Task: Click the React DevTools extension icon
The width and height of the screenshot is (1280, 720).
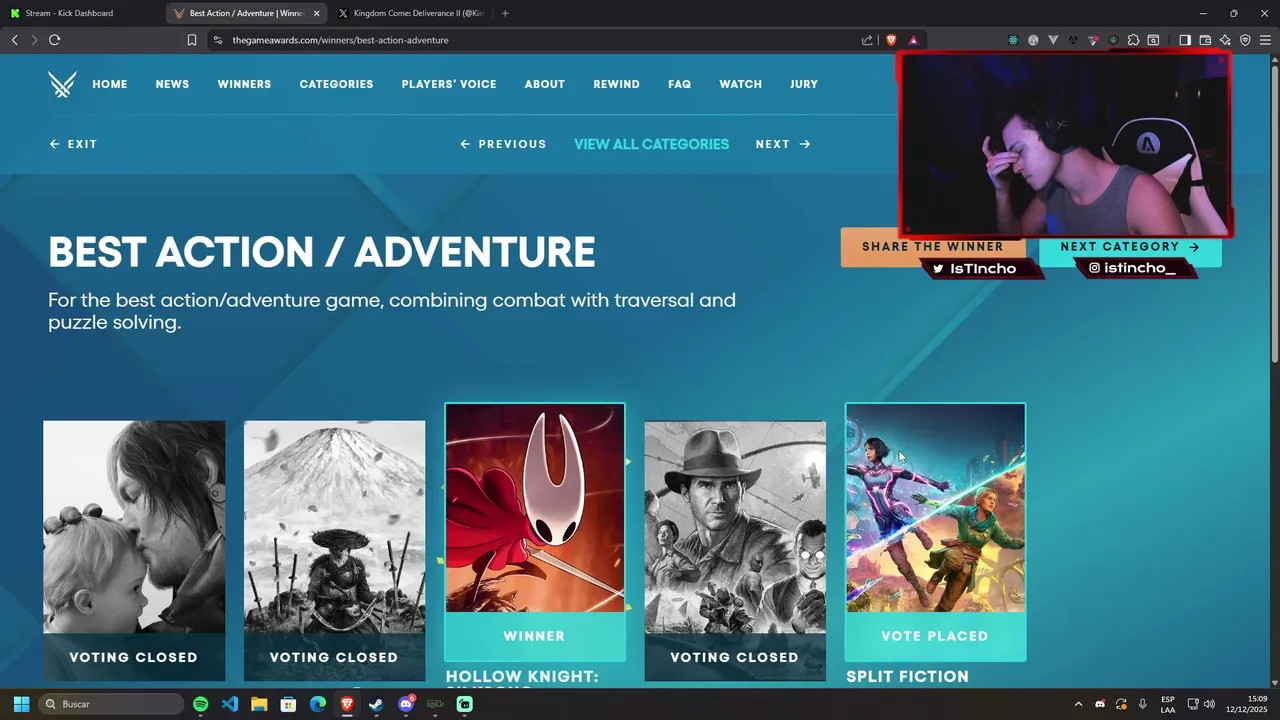Action: (1013, 40)
